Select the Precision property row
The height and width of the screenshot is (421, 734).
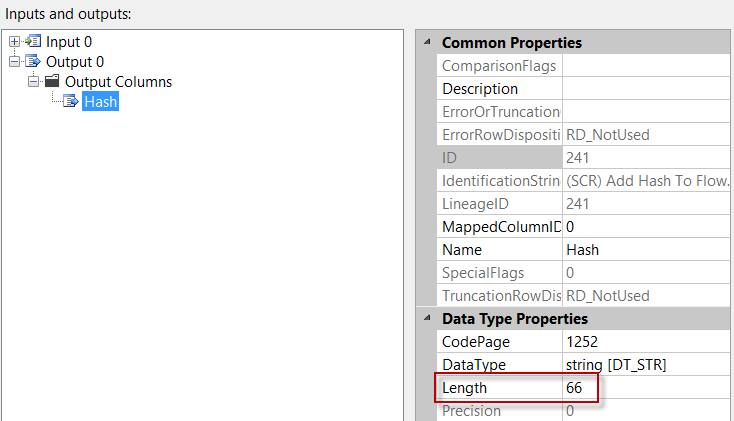(498, 410)
